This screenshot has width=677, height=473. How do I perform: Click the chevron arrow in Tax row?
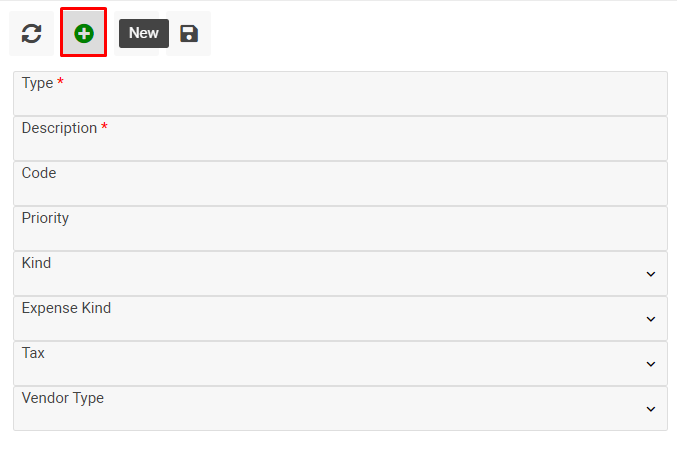651,364
